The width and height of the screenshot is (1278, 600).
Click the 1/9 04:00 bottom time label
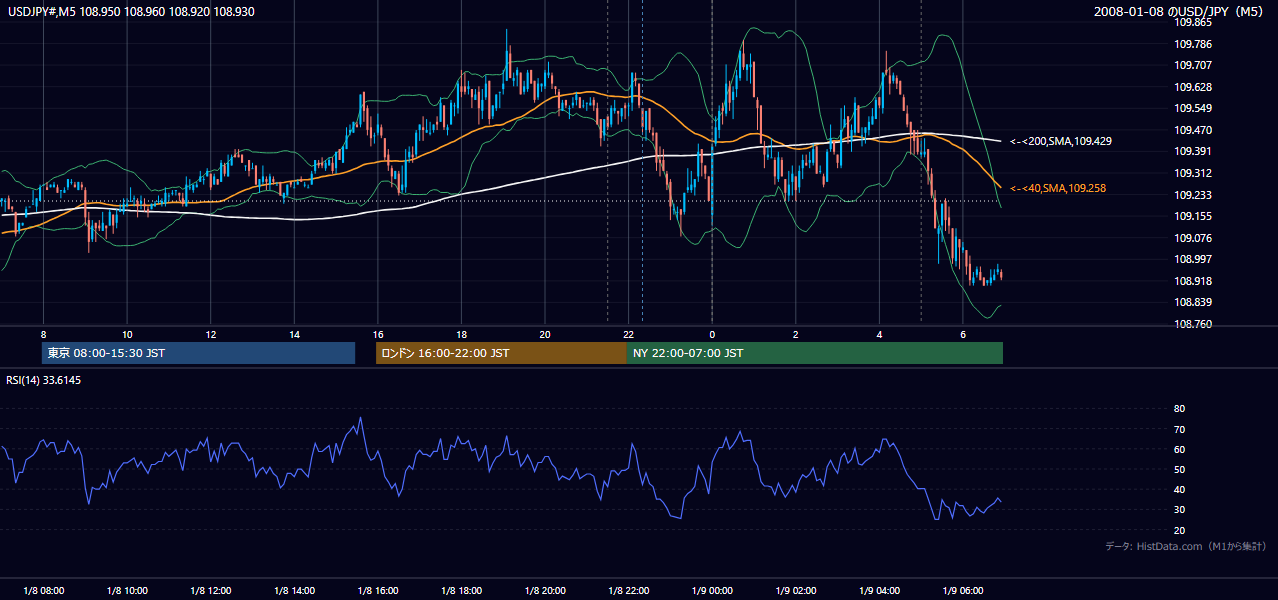click(x=880, y=590)
